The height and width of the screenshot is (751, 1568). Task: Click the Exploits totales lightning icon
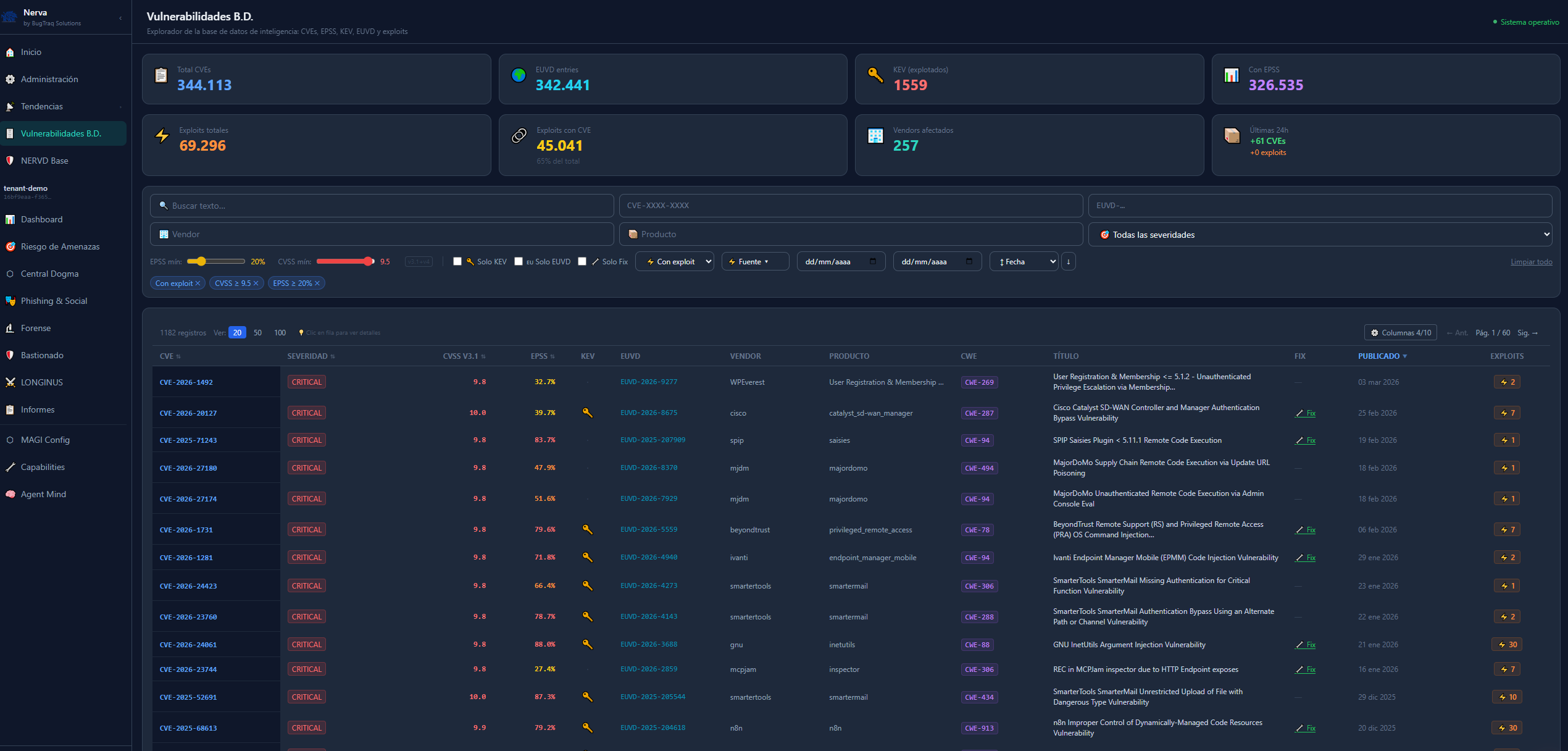tap(162, 136)
